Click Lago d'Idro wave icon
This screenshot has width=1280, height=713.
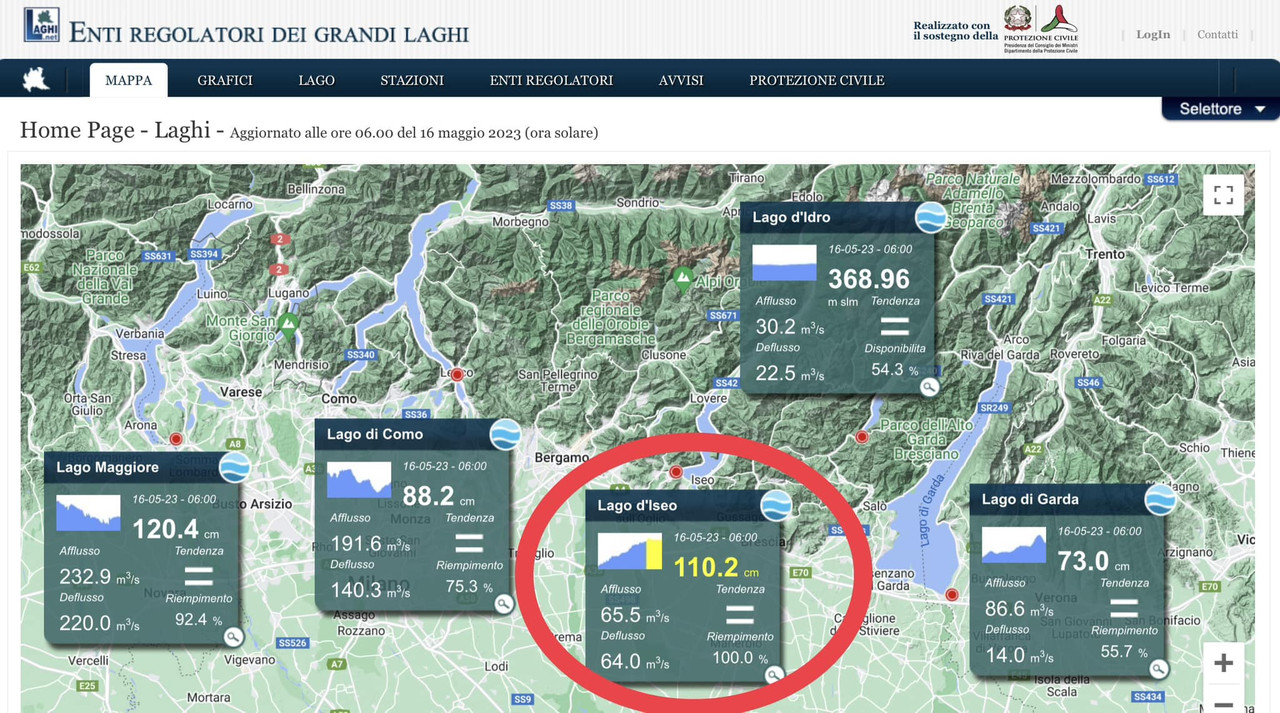(931, 217)
